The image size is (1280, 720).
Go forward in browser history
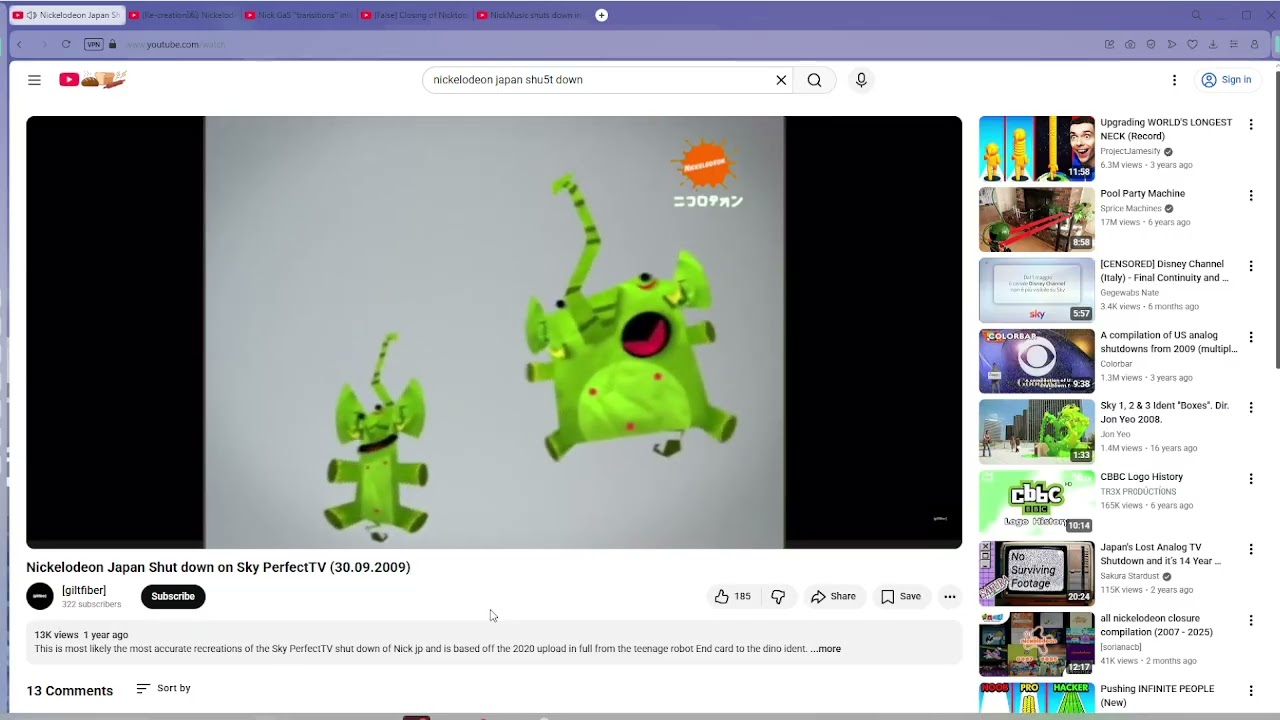point(43,44)
